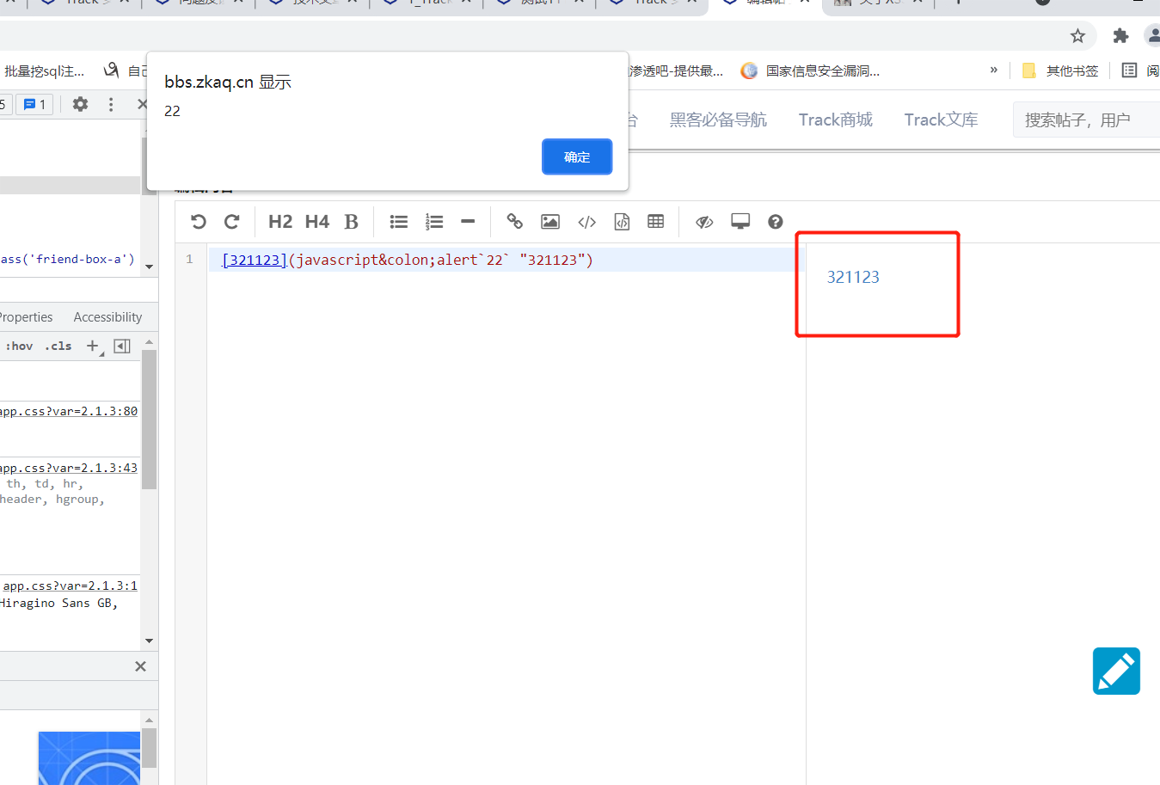Insert horizontal rule line

(x=468, y=222)
